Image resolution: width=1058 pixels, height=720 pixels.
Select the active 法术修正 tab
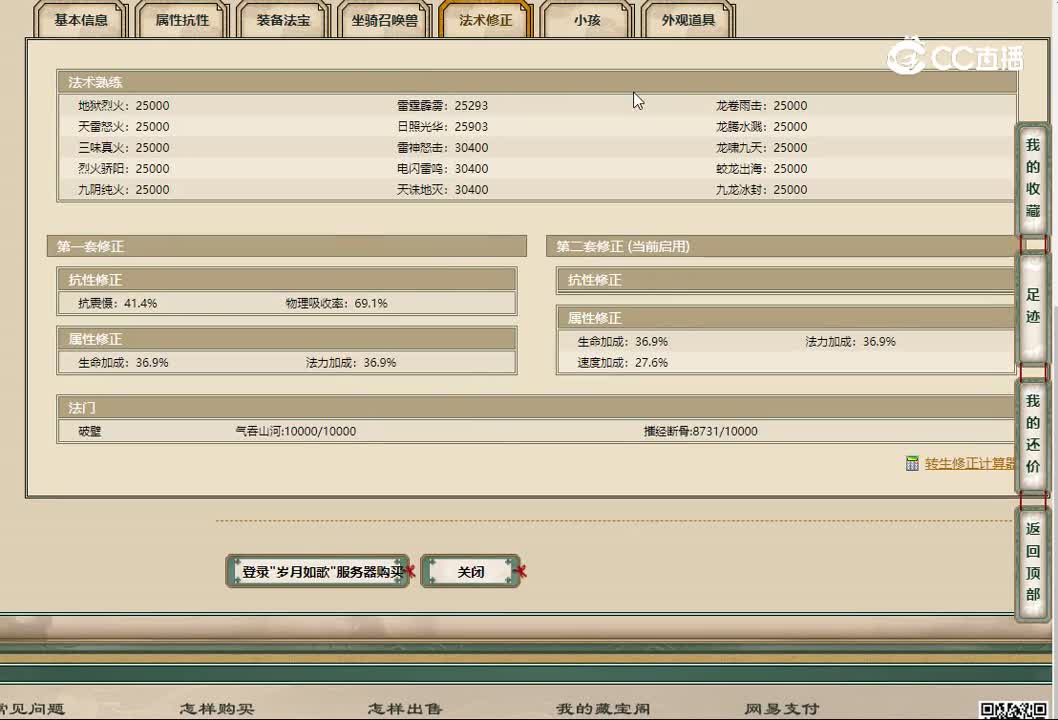click(x=485, y=20)
